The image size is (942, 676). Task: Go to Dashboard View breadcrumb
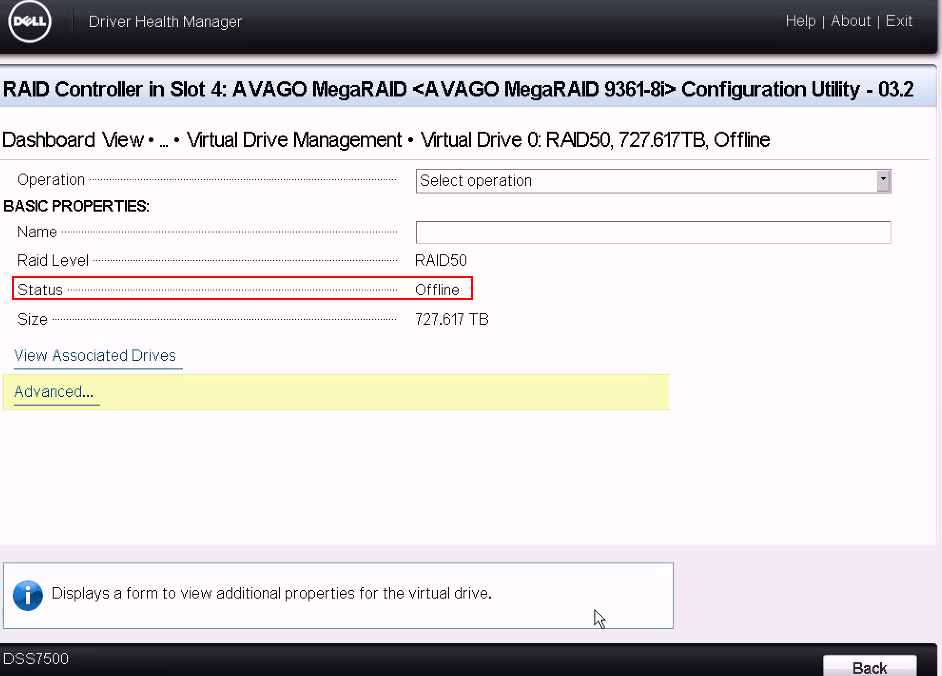(73, 140)
